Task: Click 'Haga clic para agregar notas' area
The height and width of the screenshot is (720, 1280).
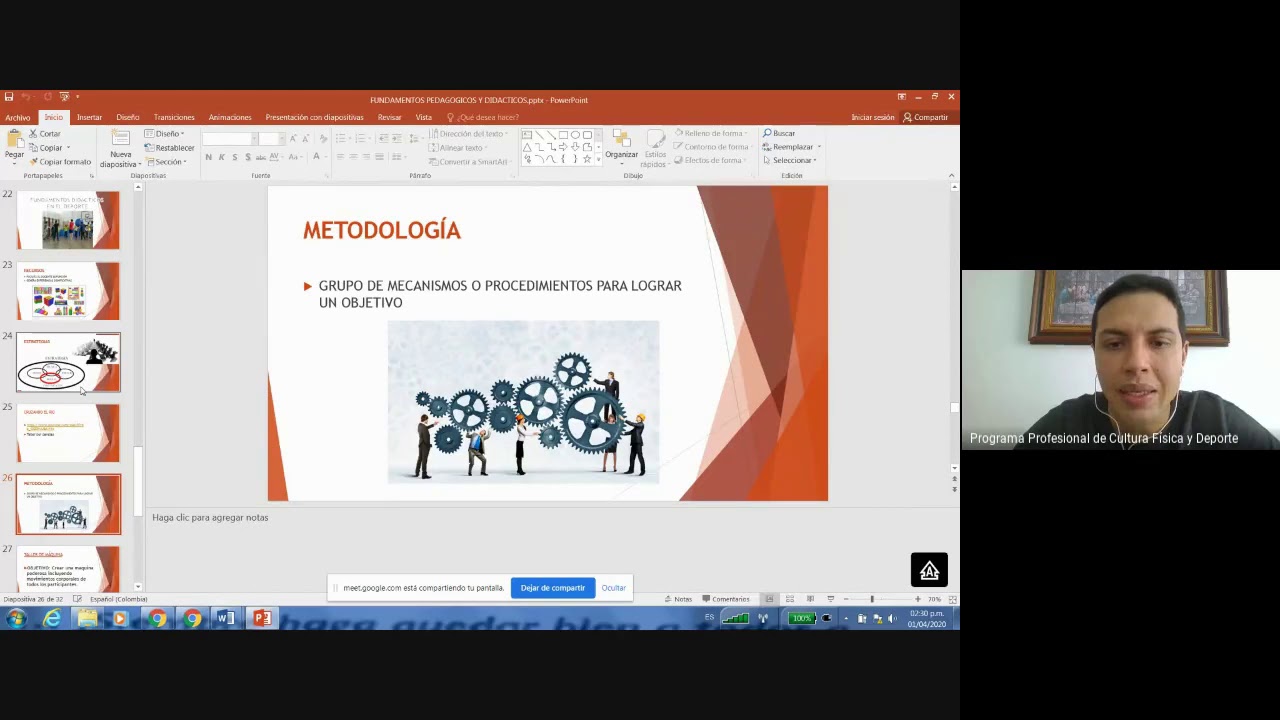Action: [210, 517]
